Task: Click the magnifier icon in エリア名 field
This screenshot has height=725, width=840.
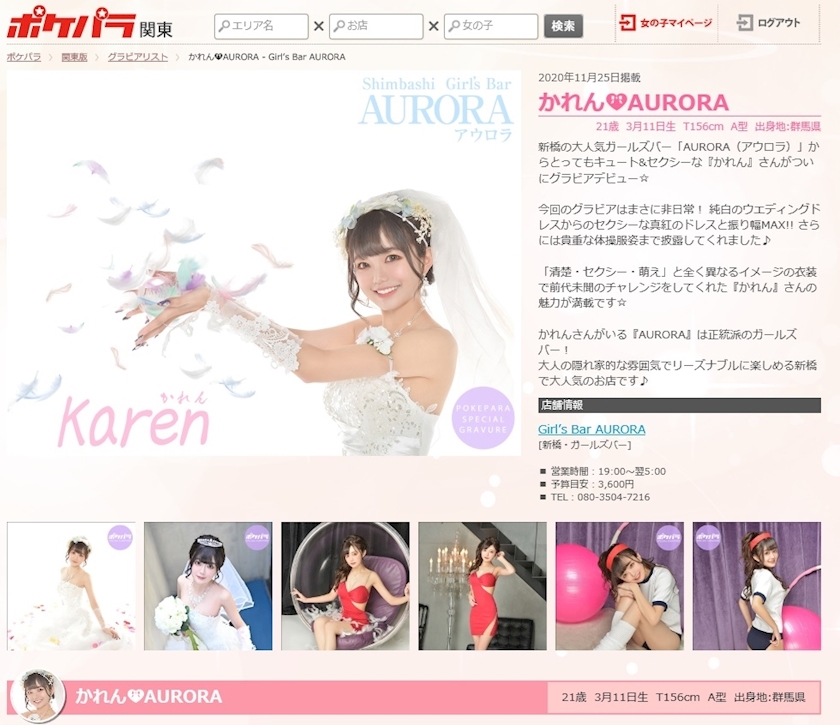Action: [x=224, y=26]
